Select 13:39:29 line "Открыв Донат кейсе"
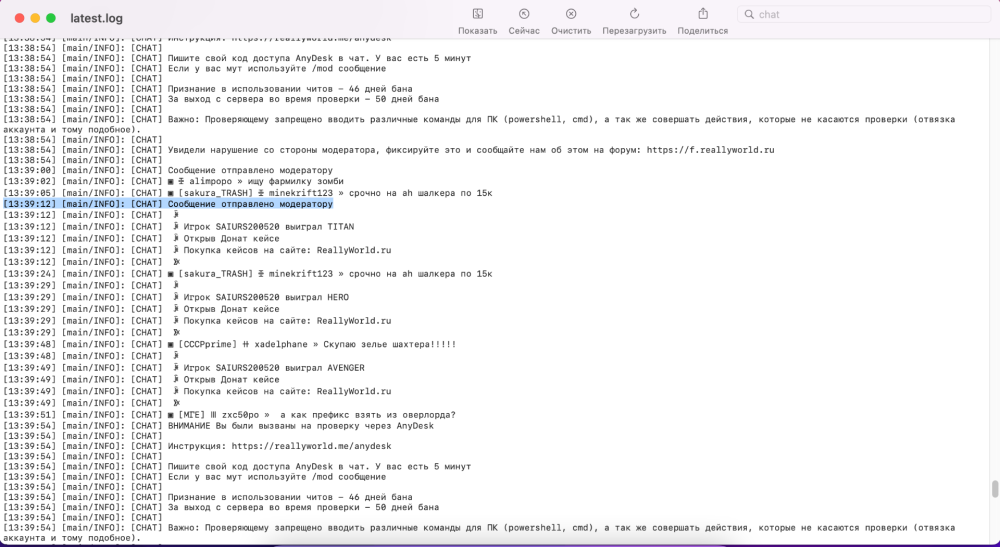This screenshot has height=547, width=1000. 142,309
